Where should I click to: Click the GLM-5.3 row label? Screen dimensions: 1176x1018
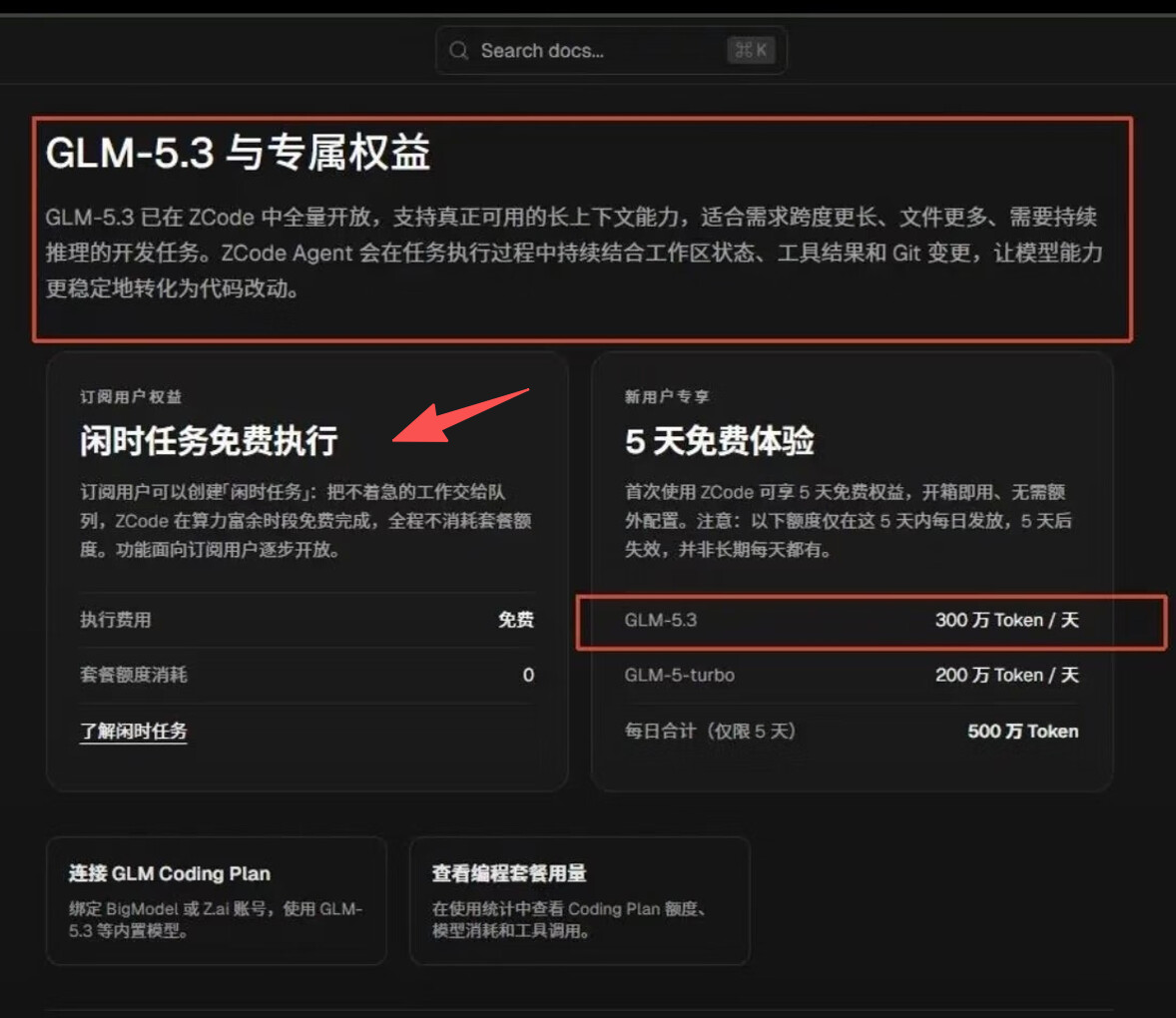pos(661,620)
